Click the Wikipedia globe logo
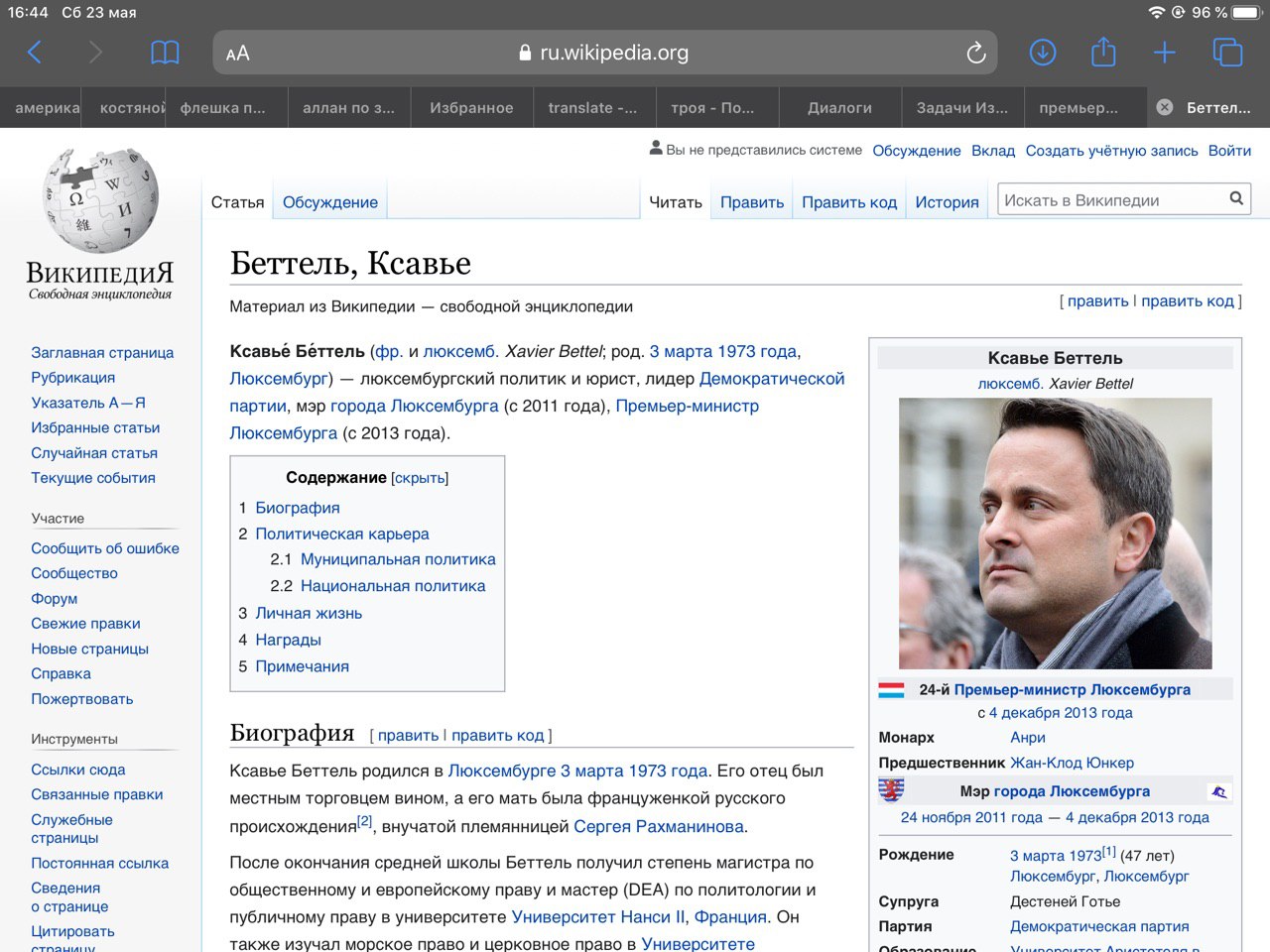The width and height of the screenshot is (1270, 952). pos(100,199)
